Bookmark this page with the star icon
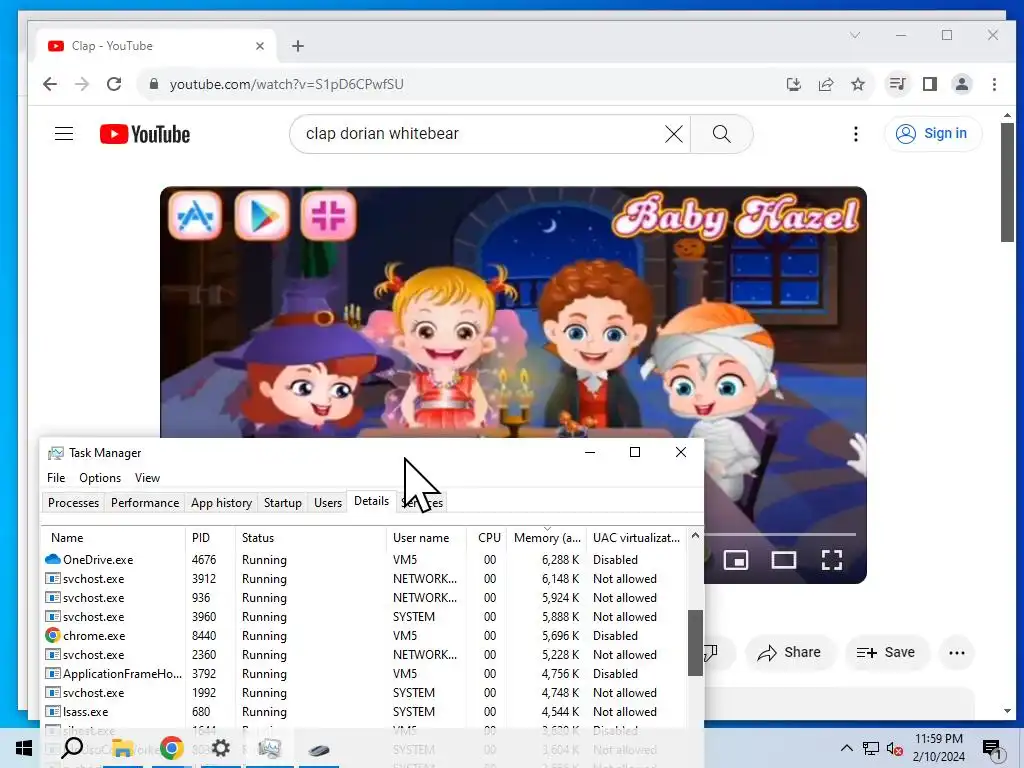Image resolution: width=1024 pixels, height=768 pixels. pyautogui.click(x=858, y=84)
